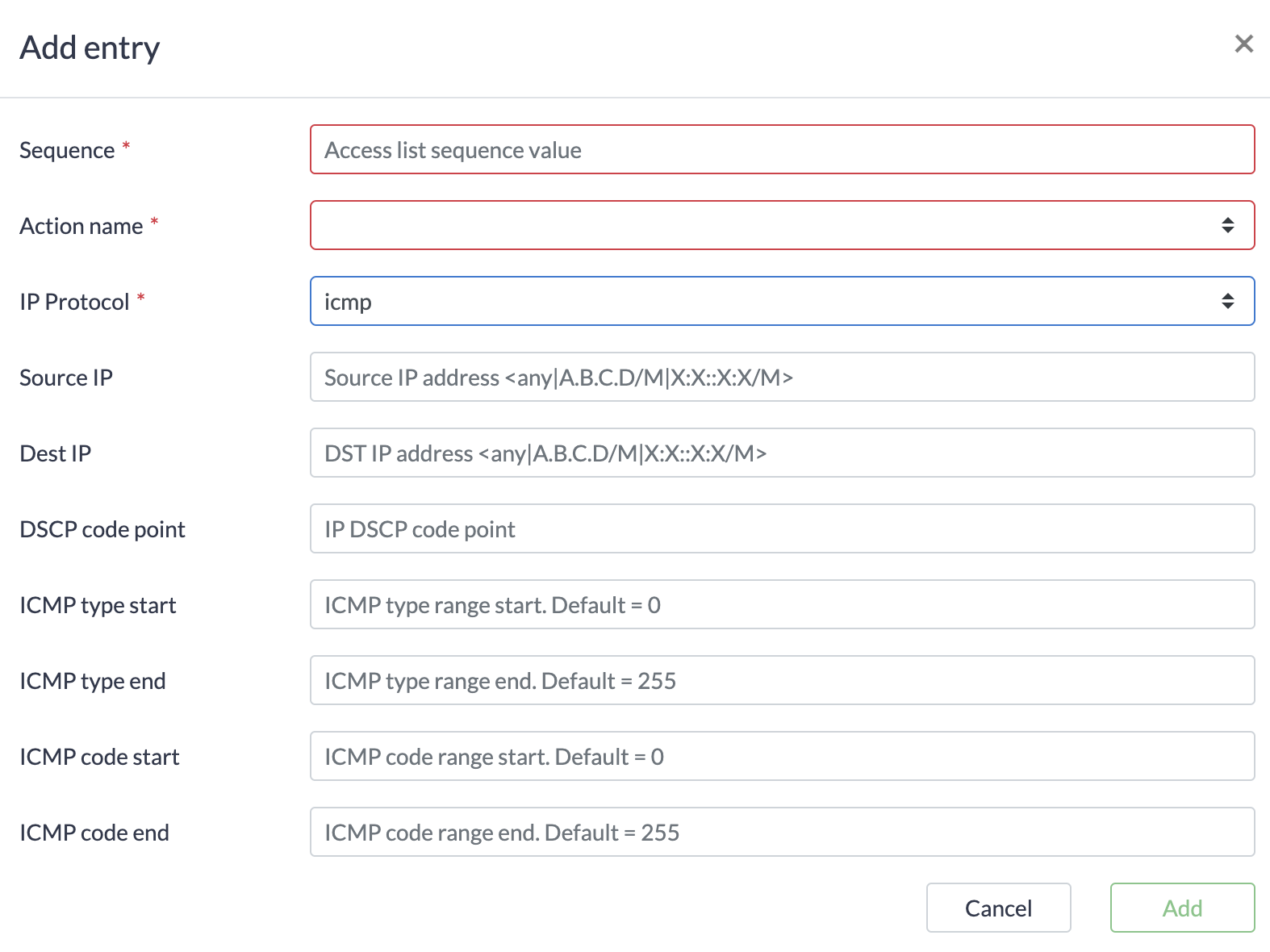1270x952 pixels.
Task: Click the ICMP type start label
Action: 98,606
